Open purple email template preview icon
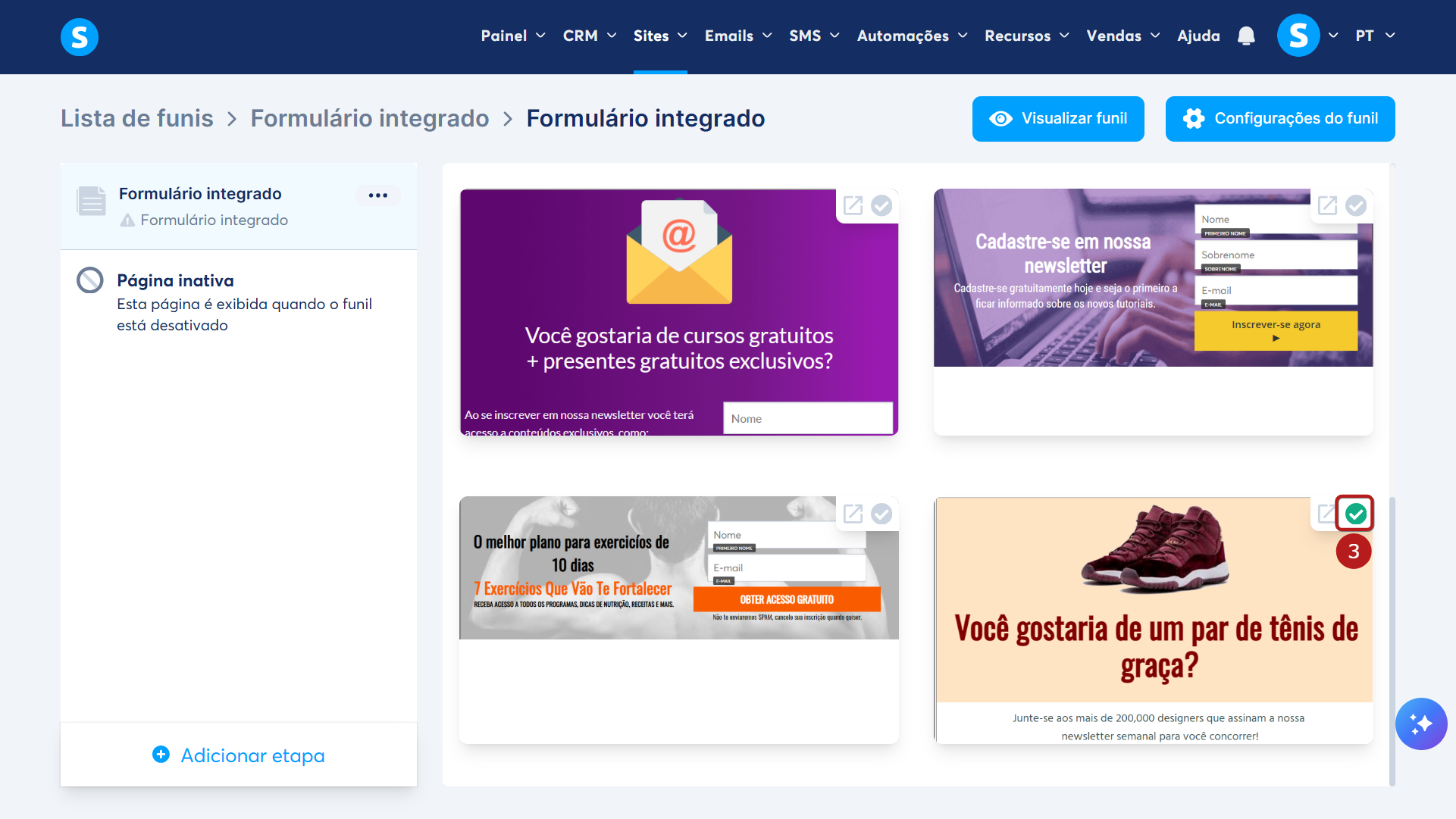Viewport: 1456px width, 819px height. (853, 205)
